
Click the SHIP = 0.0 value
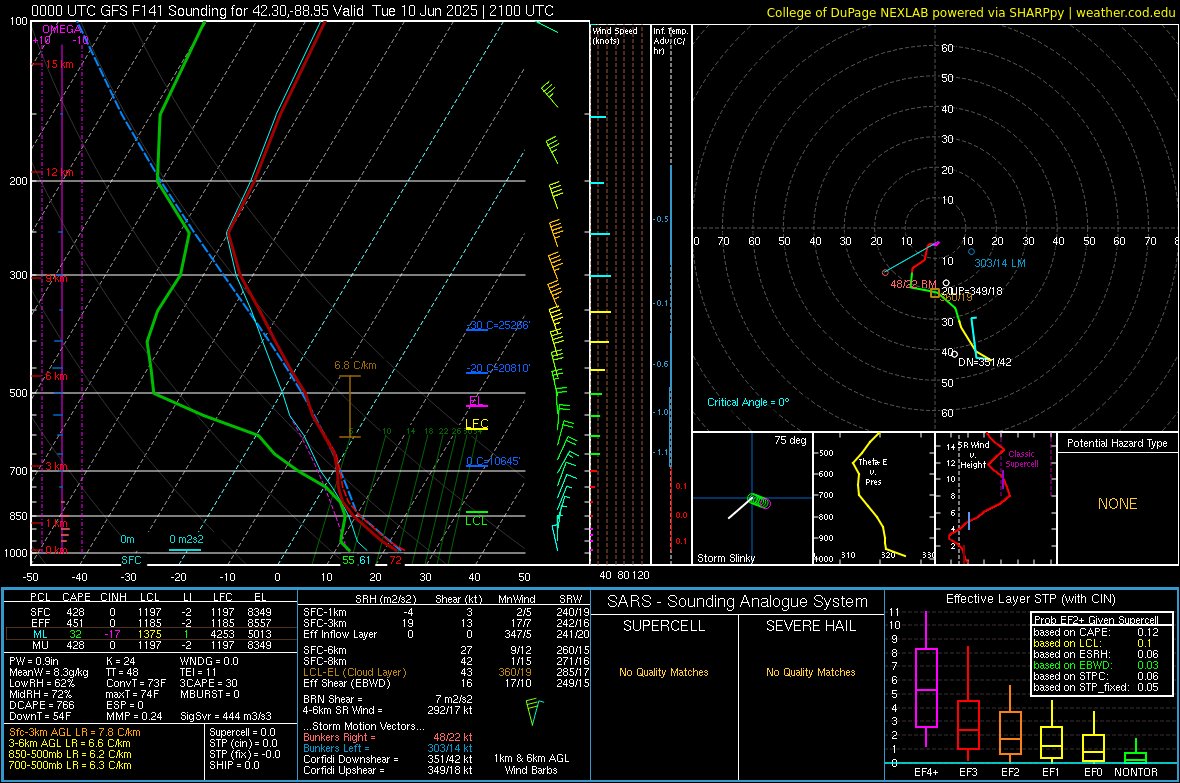(x=234, y=765)
